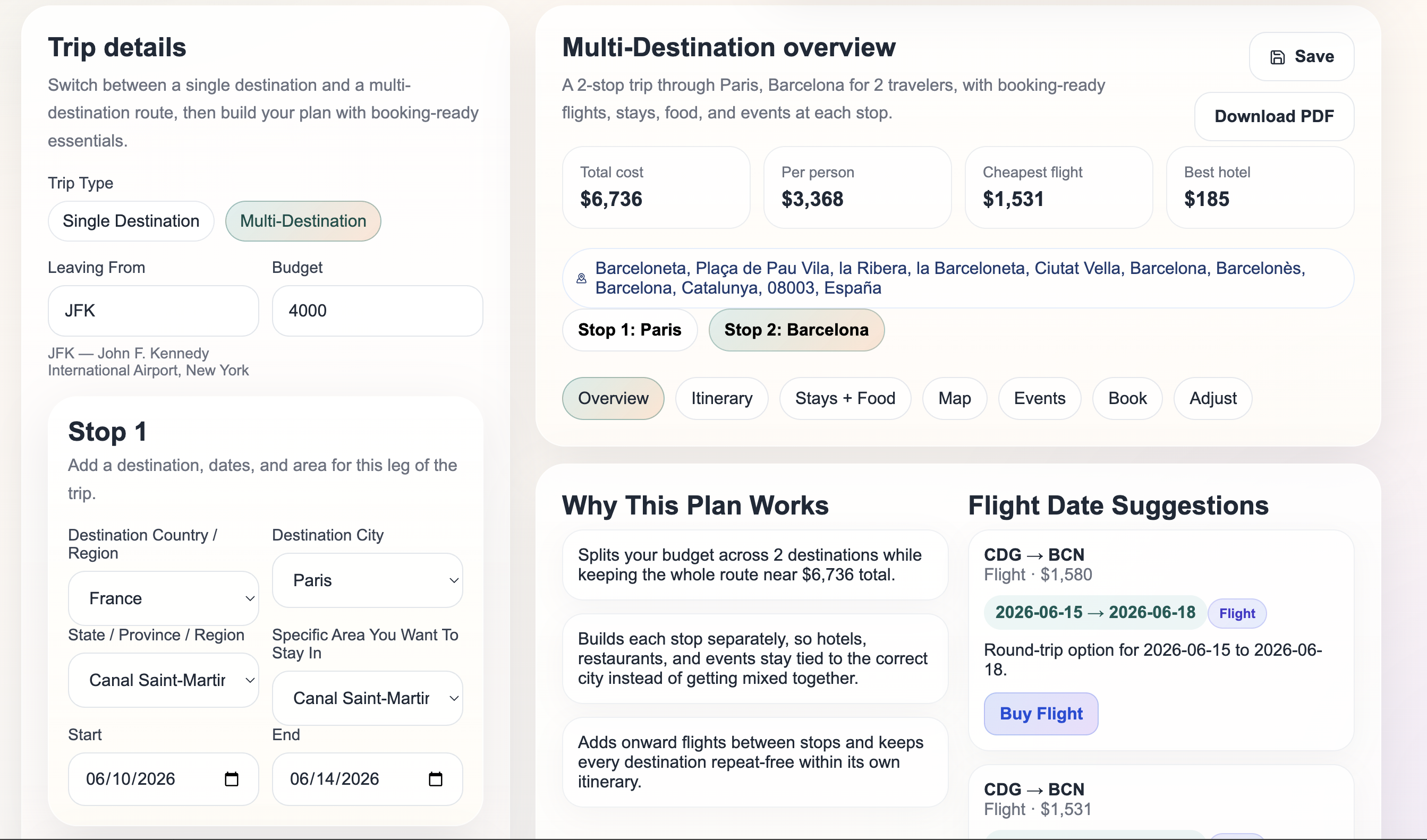This screenshot has width=1427, height=840.
Task: Open the Start date calendar picker icon
Action: (231, 779)
